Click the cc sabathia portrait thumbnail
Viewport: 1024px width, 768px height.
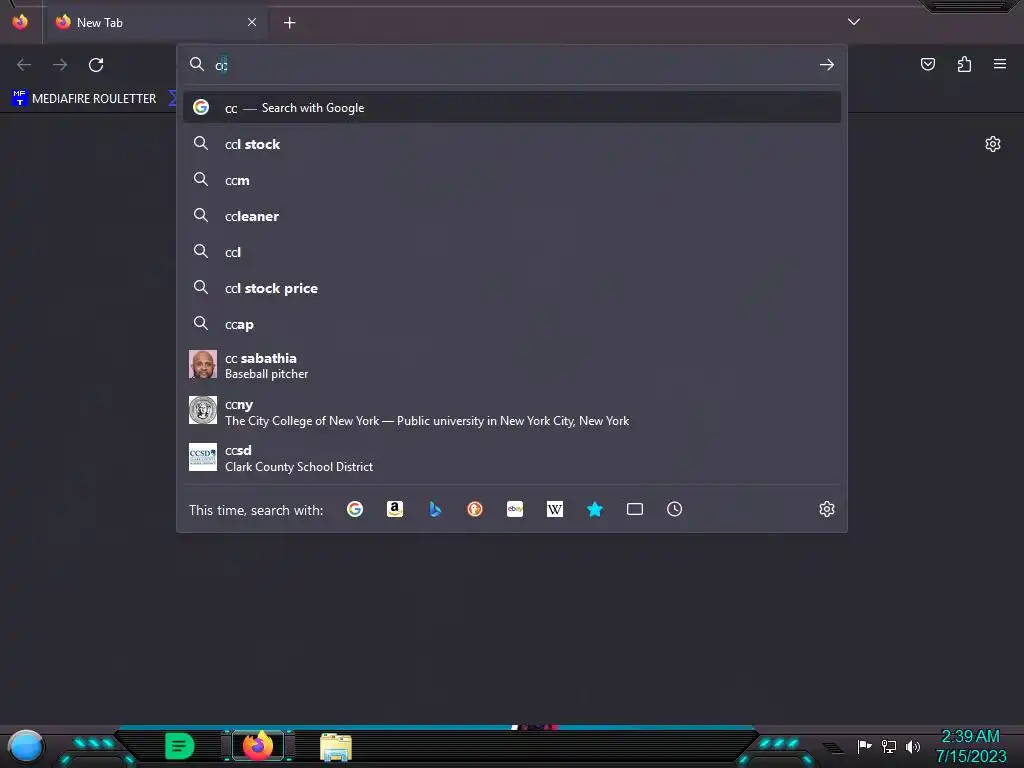tap(202, 364)
